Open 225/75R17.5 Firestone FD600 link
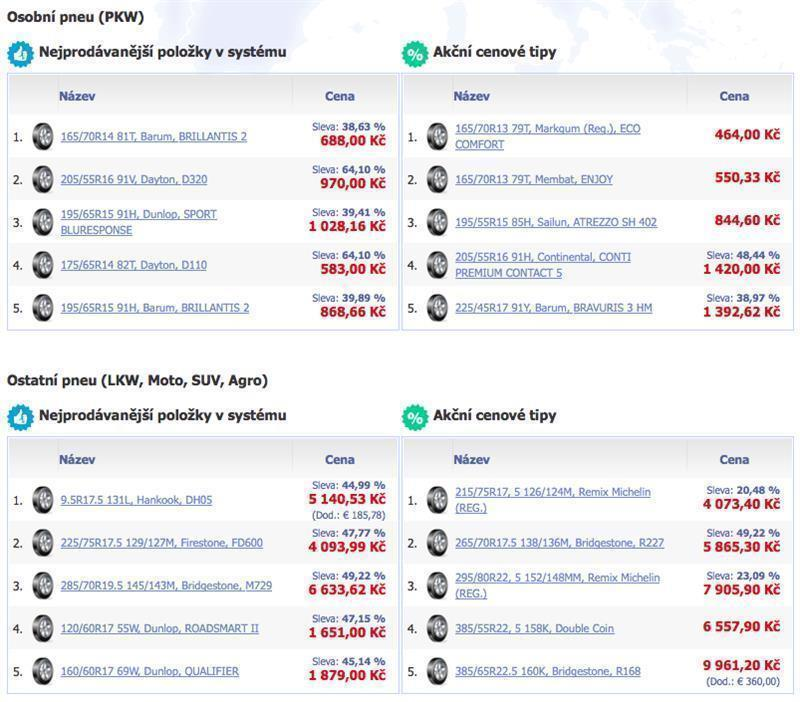 click(x=162, y=543)
